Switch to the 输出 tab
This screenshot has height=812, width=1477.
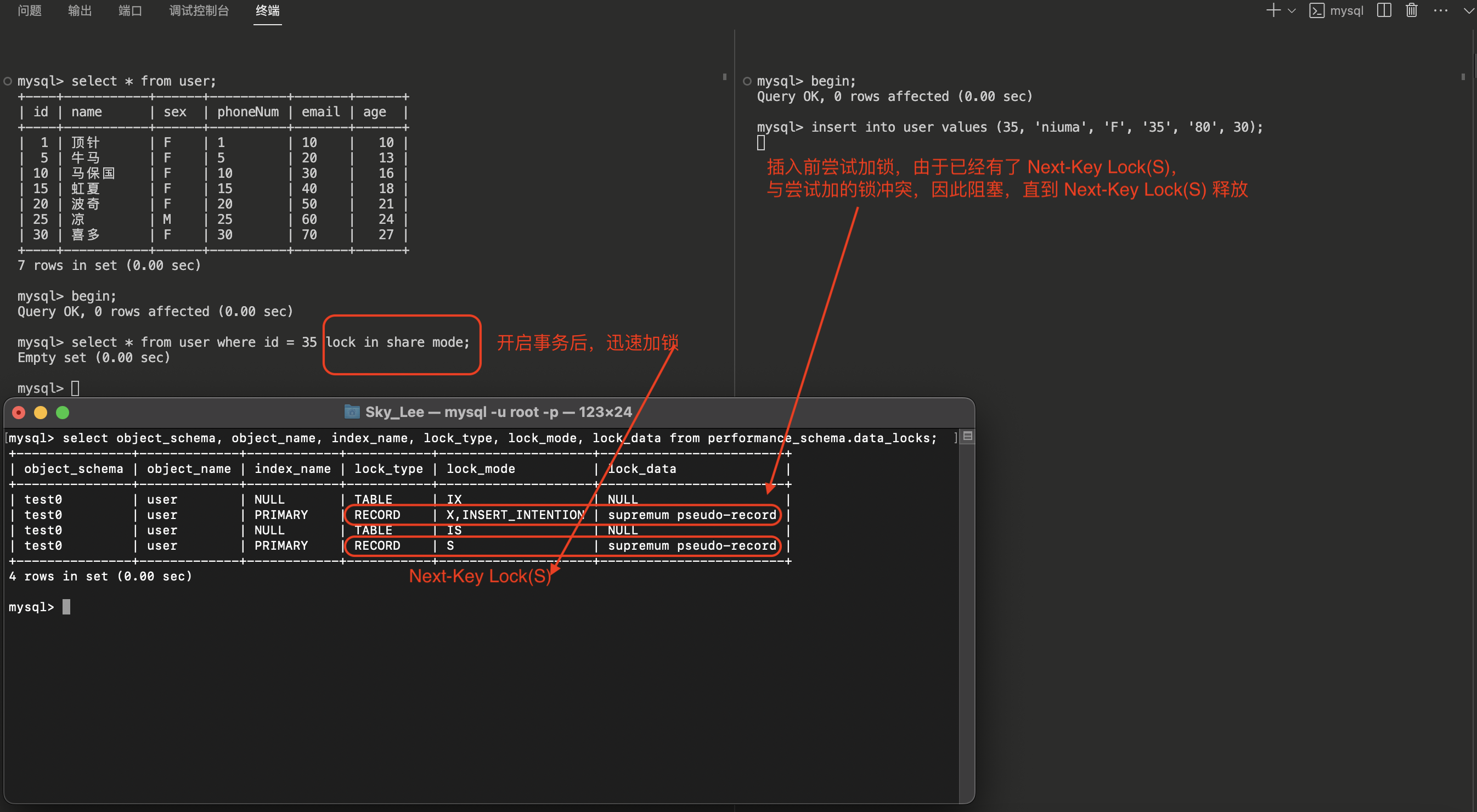[80, 10]
